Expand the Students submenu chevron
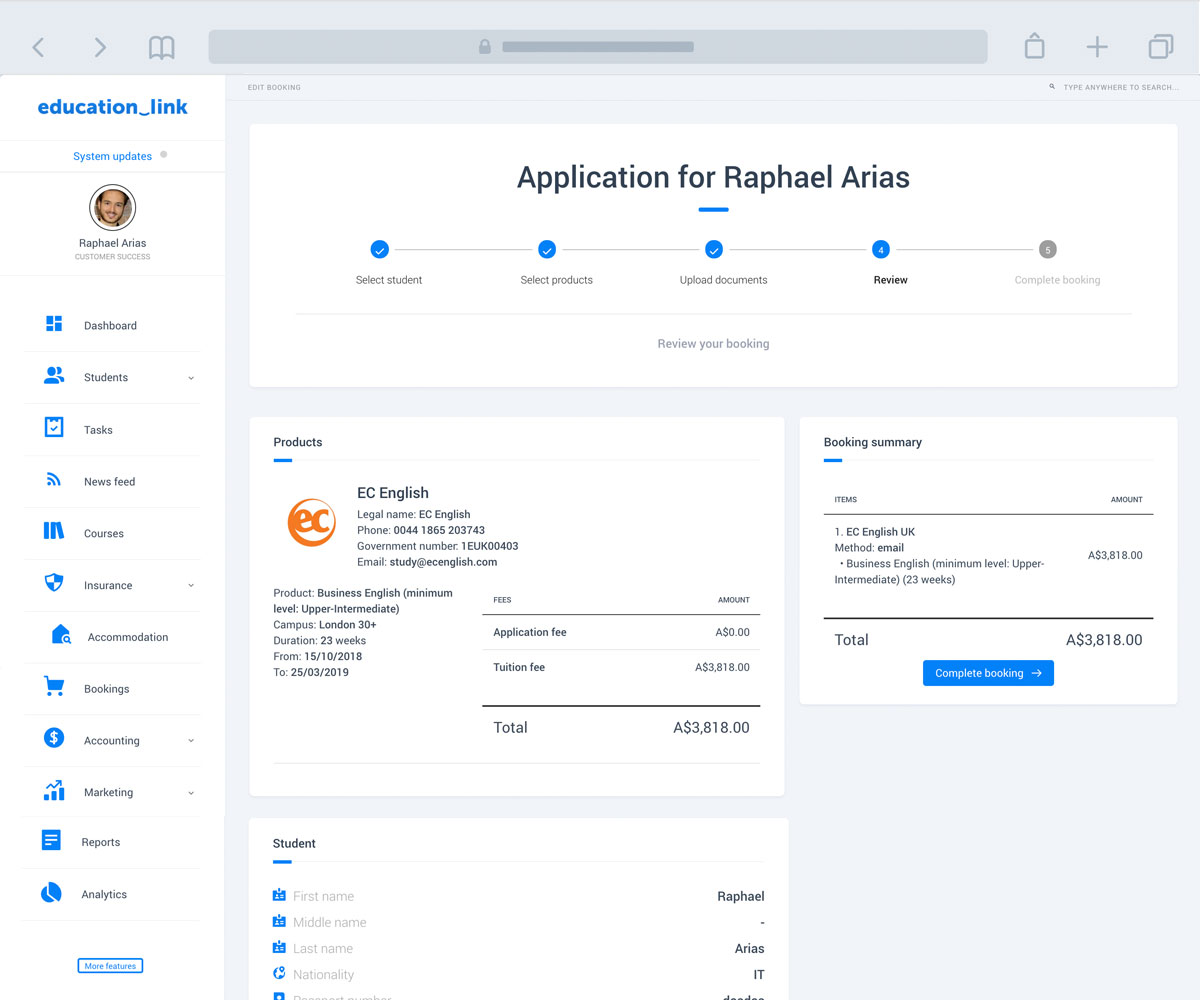 (191, 378)
